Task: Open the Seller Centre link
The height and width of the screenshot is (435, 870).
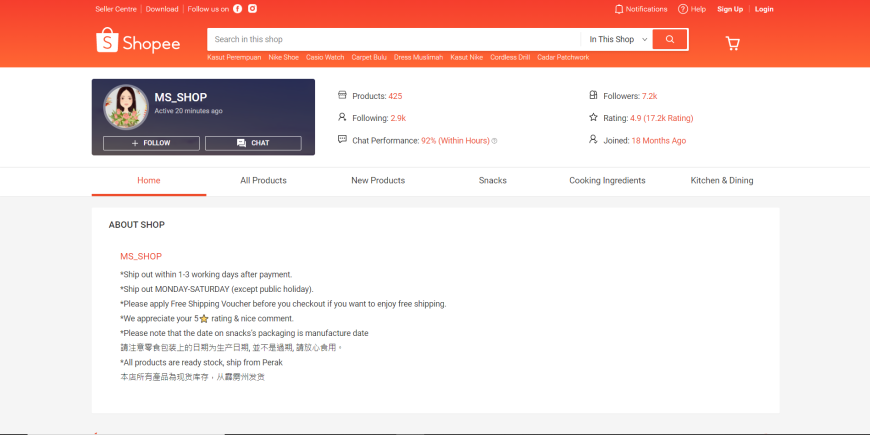Action: (x=116, y=9)
